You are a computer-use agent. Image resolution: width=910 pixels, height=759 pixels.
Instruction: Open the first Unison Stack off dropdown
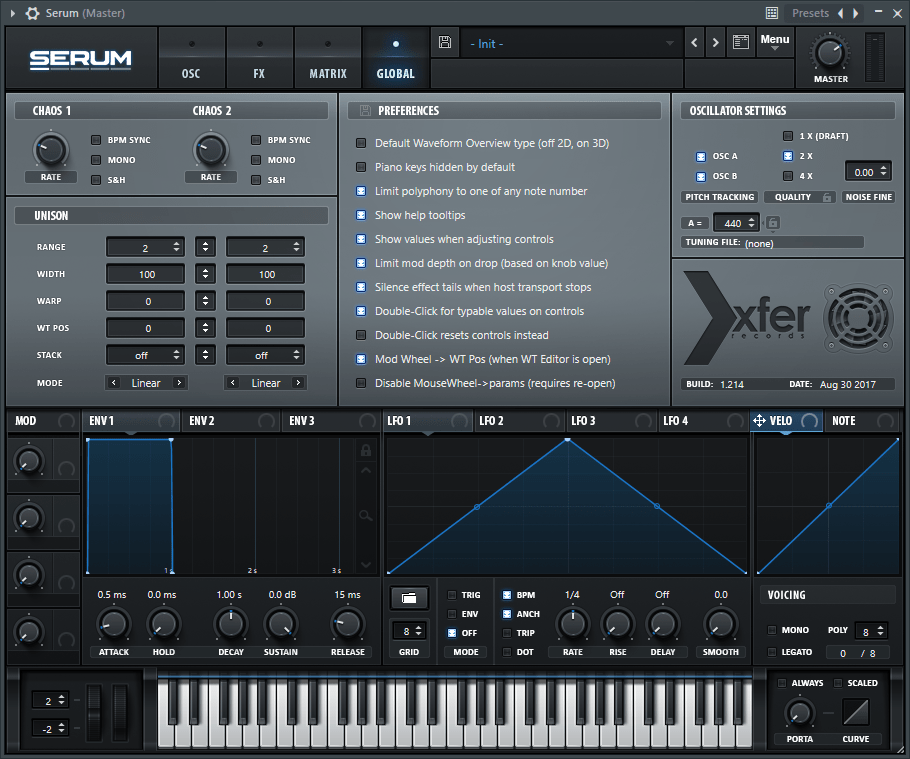click(x=145, y=355)
